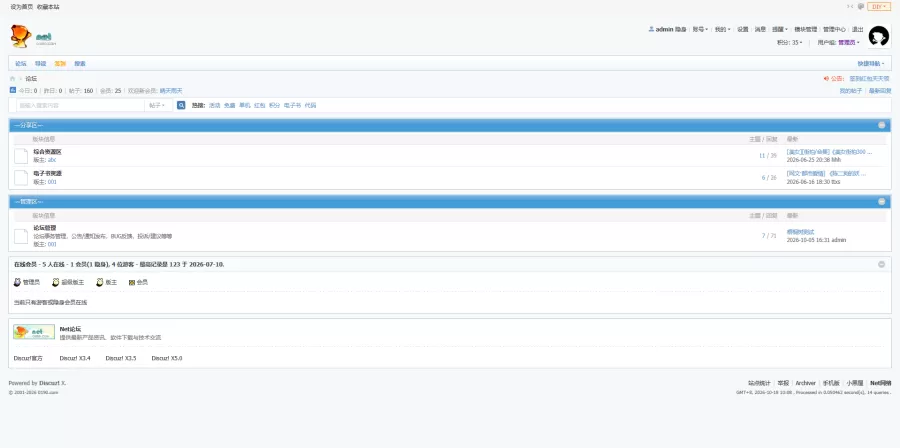Screen dimensions: 900x448
Task: Click moderator link abc
Action: [x=52, y=160]
